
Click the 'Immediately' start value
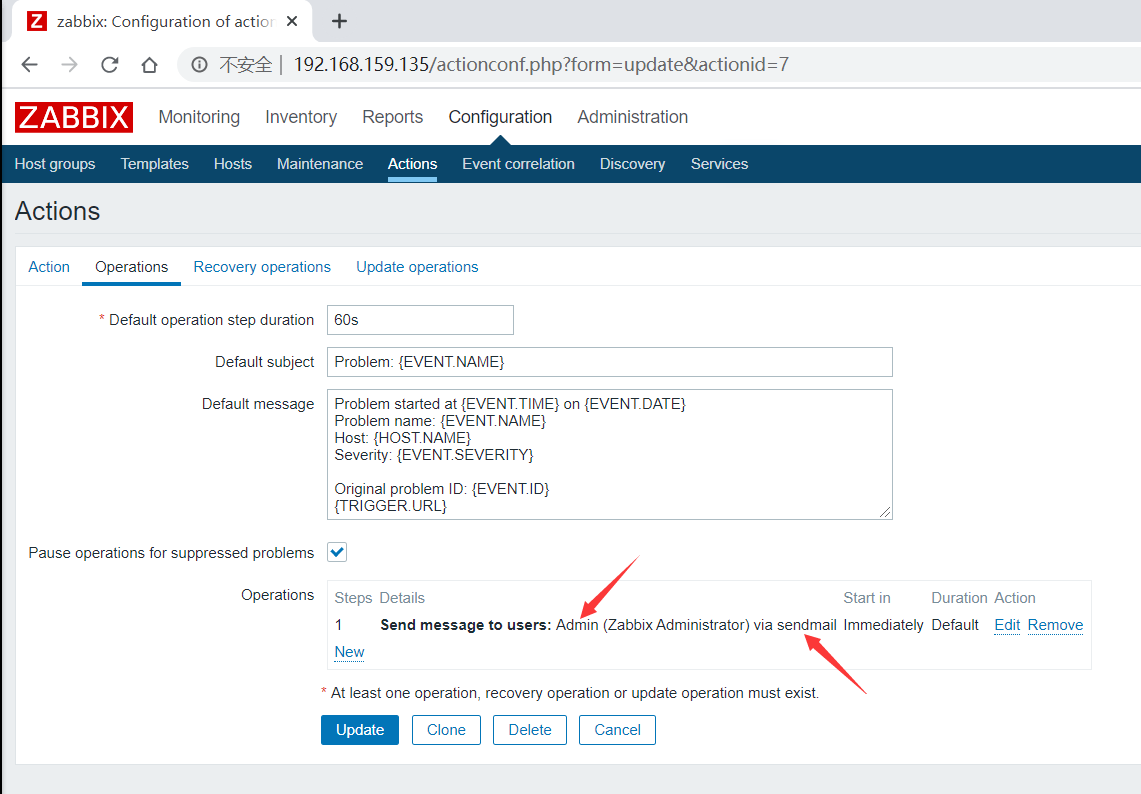(x=883, y=625)
